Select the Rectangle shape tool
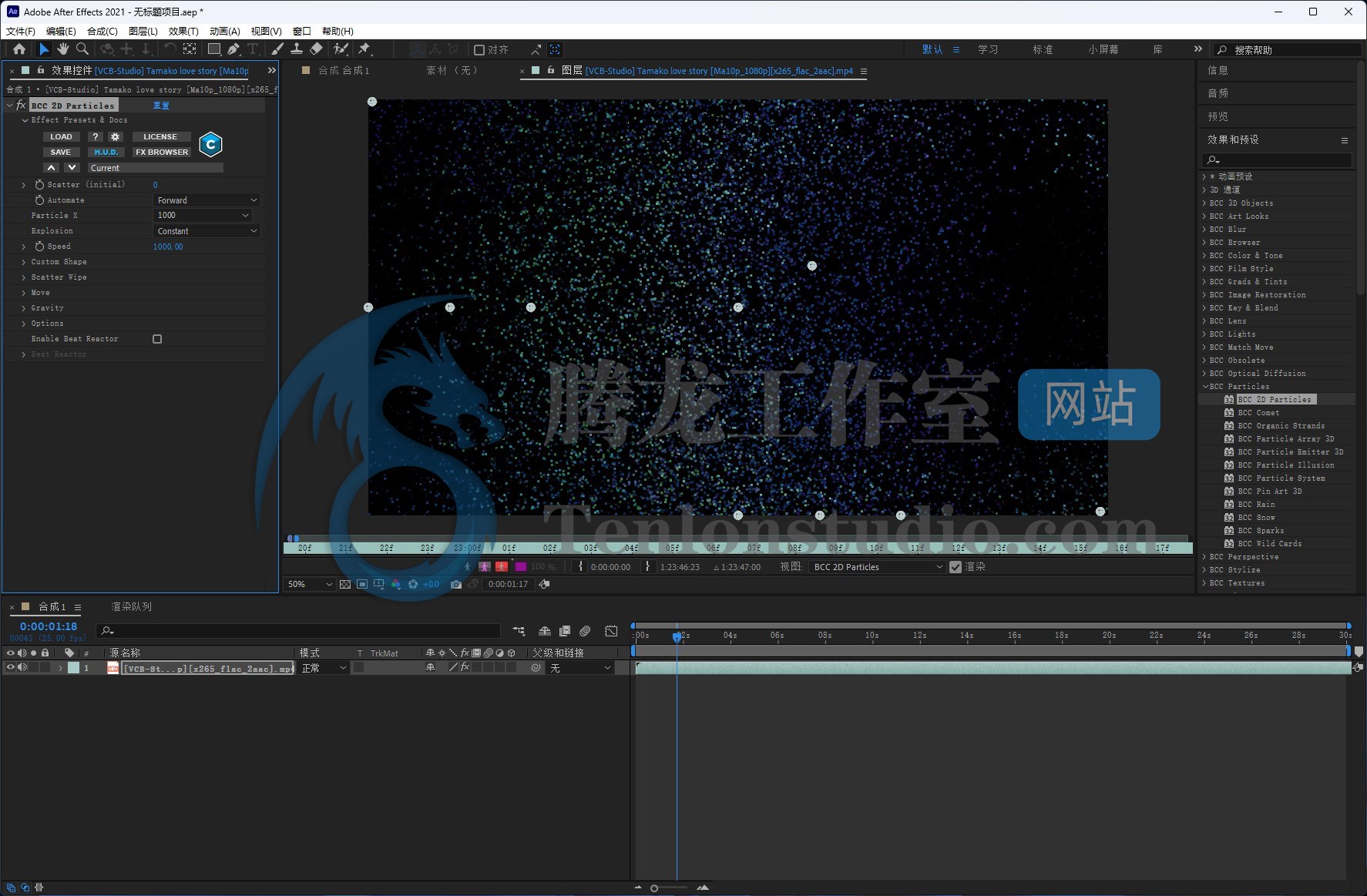 click(x=214, y=49)
